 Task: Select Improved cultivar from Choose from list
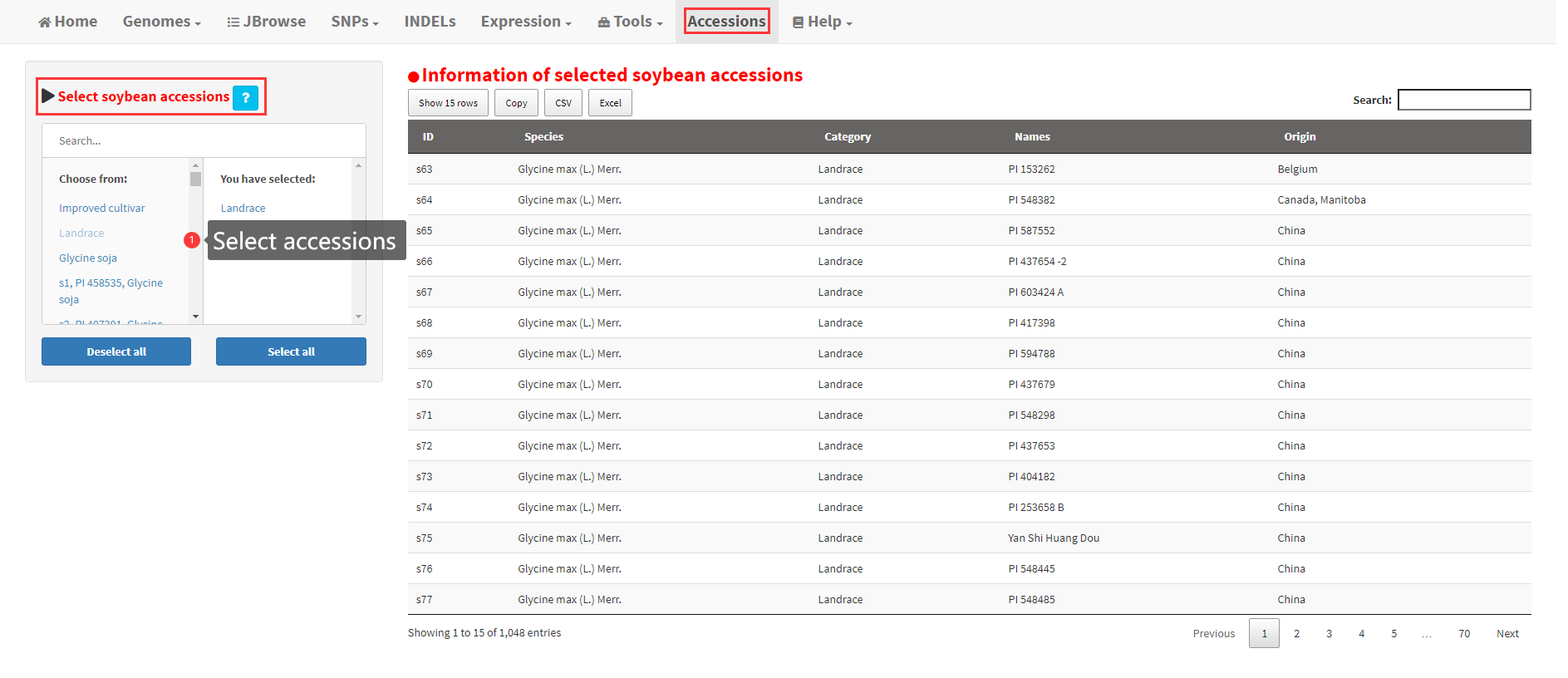pyautogui.click(x=101, y=209)
